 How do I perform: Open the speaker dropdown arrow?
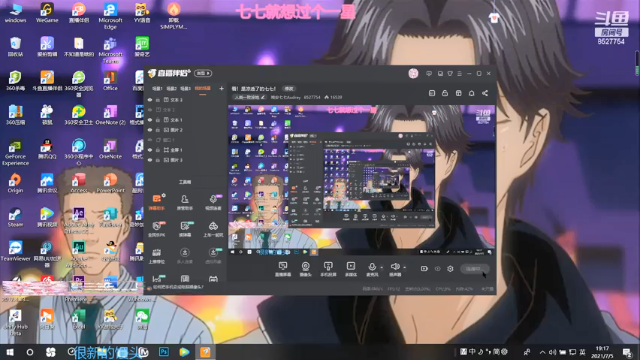pyautogui.click(x=404, y=268)
